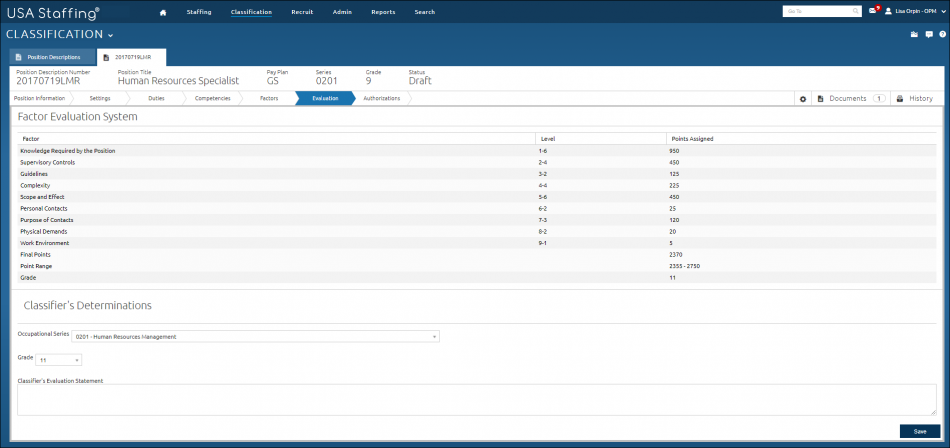Go to the home icon
Screen dimensions: 950x448
pos(162,12)
